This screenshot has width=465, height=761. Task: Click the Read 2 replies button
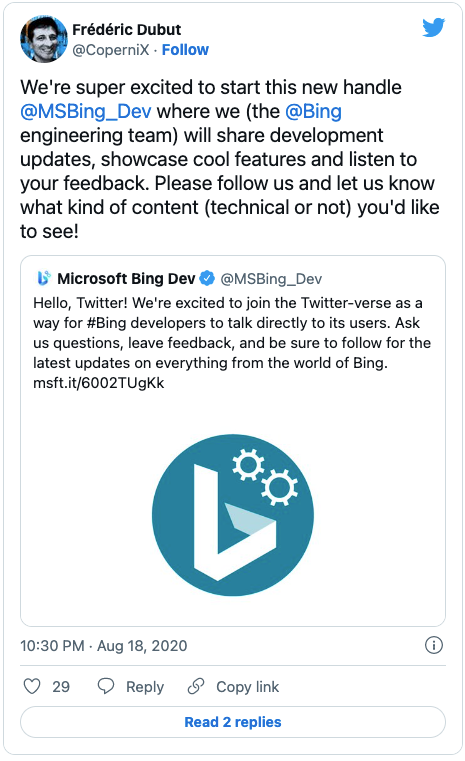[233, 722]
